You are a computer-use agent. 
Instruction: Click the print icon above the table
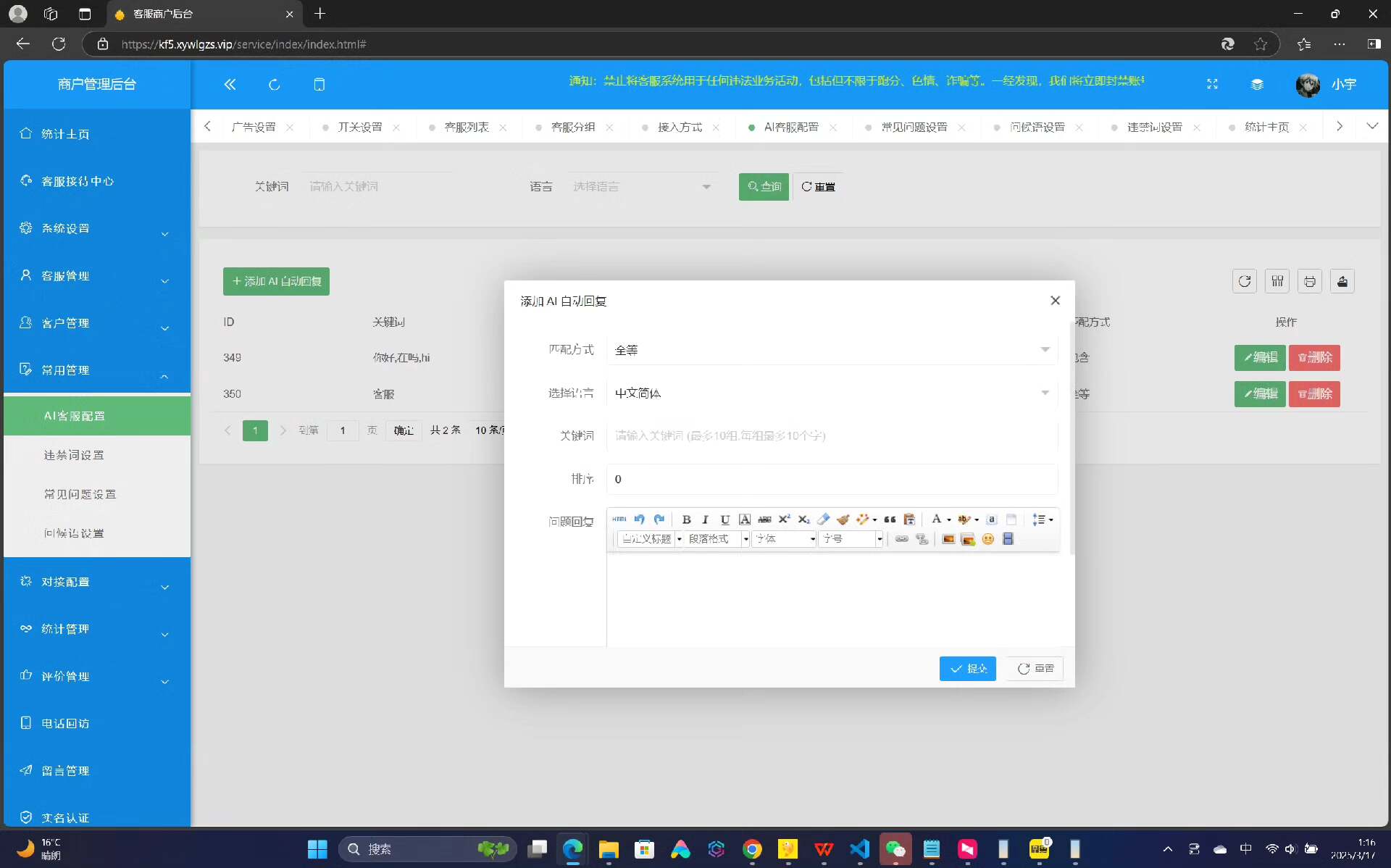click(x=1309, y=281)
